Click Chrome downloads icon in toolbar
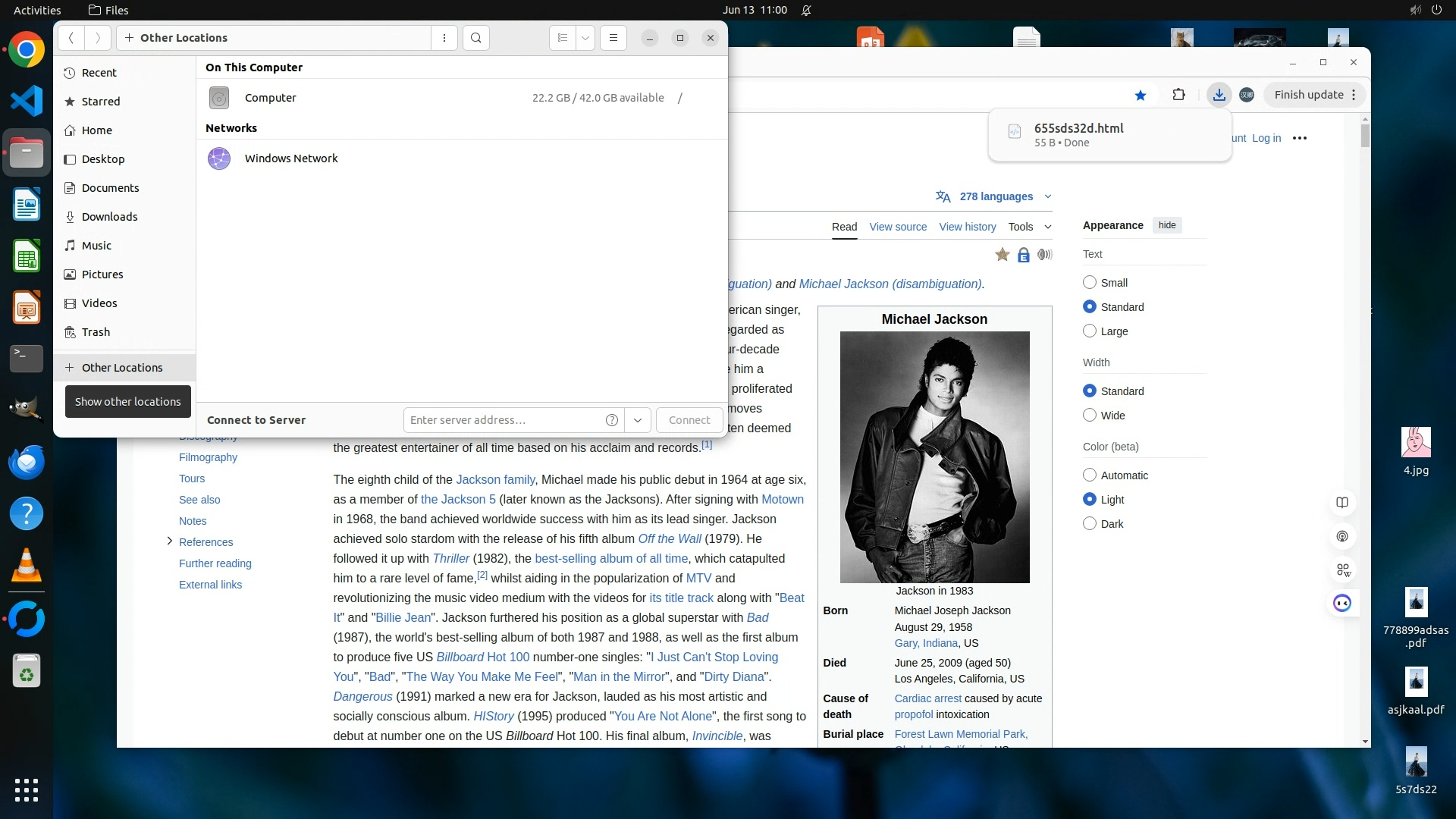The image size is (1456, 819). coord(1219,95)
